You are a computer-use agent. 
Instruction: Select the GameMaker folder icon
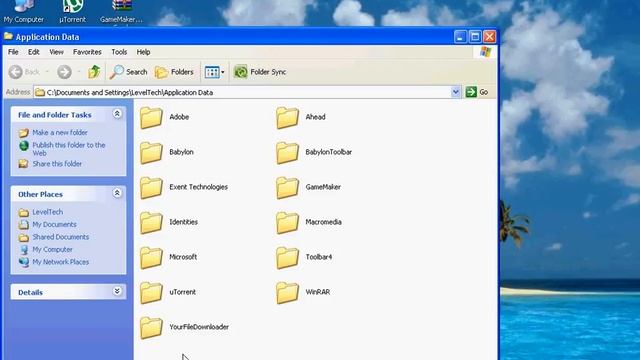coord(287,188)
